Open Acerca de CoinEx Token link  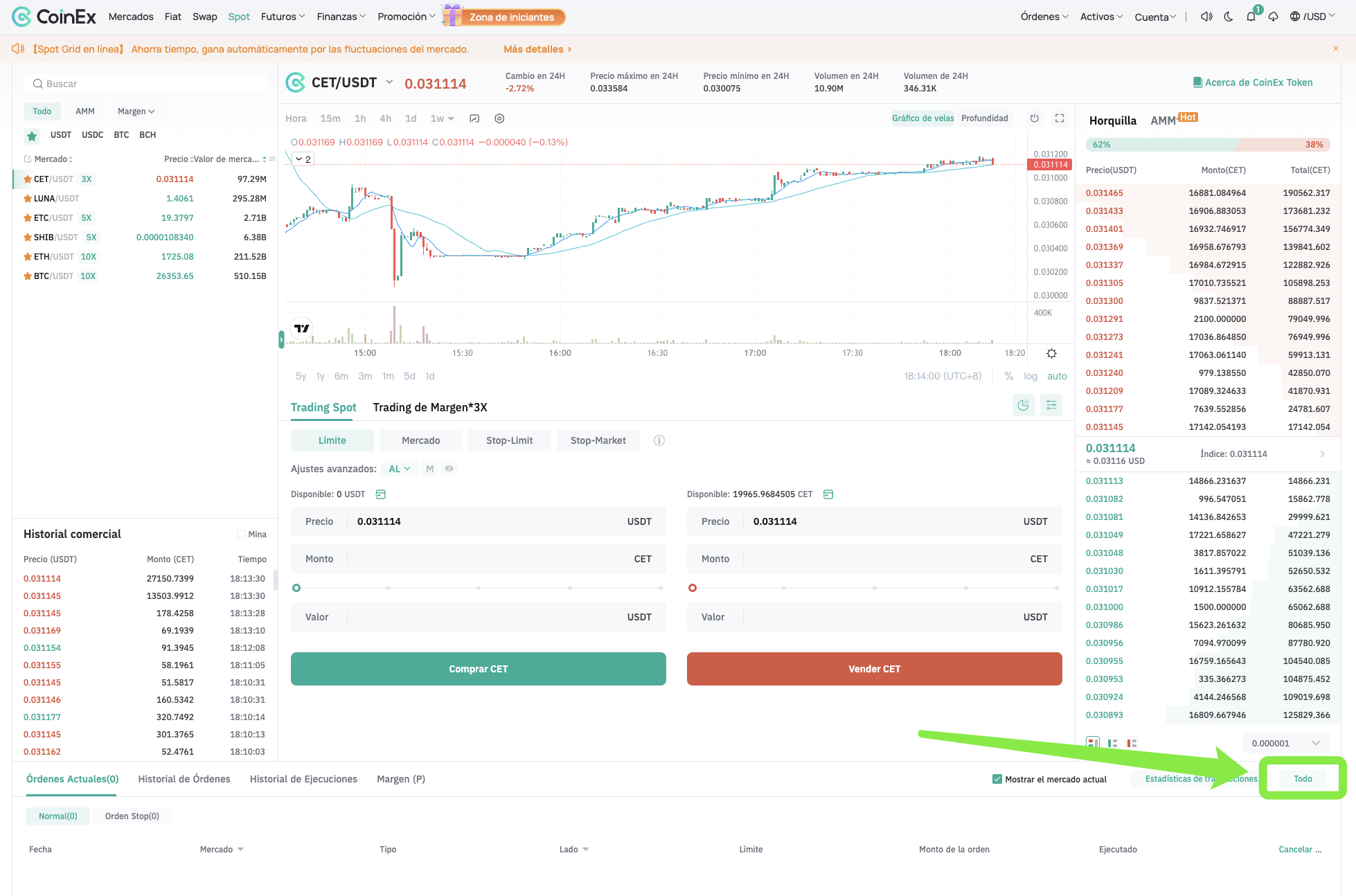tap(1253, 82)
